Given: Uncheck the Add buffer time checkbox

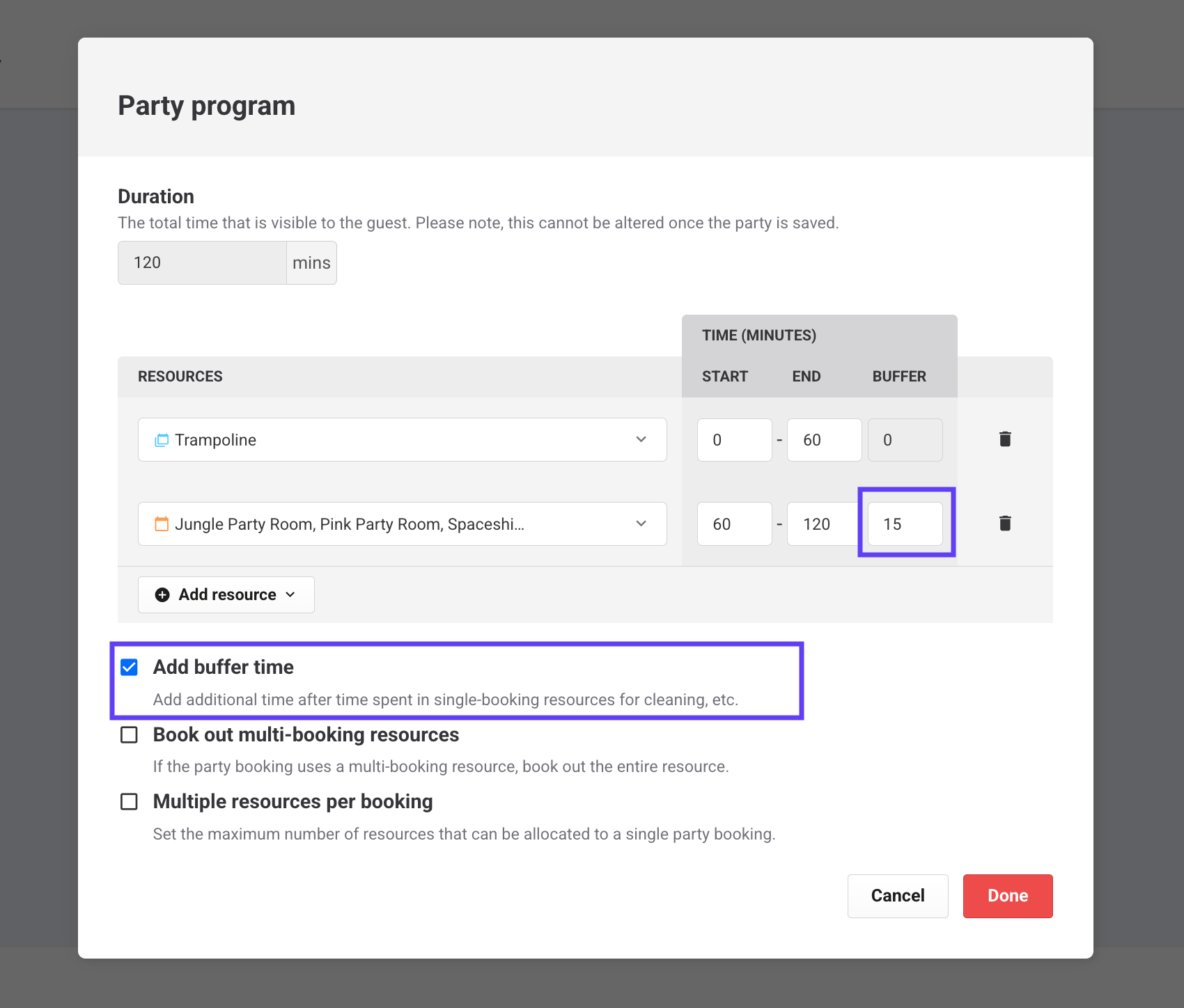Looking at the screenshot, I should point(129,668).
